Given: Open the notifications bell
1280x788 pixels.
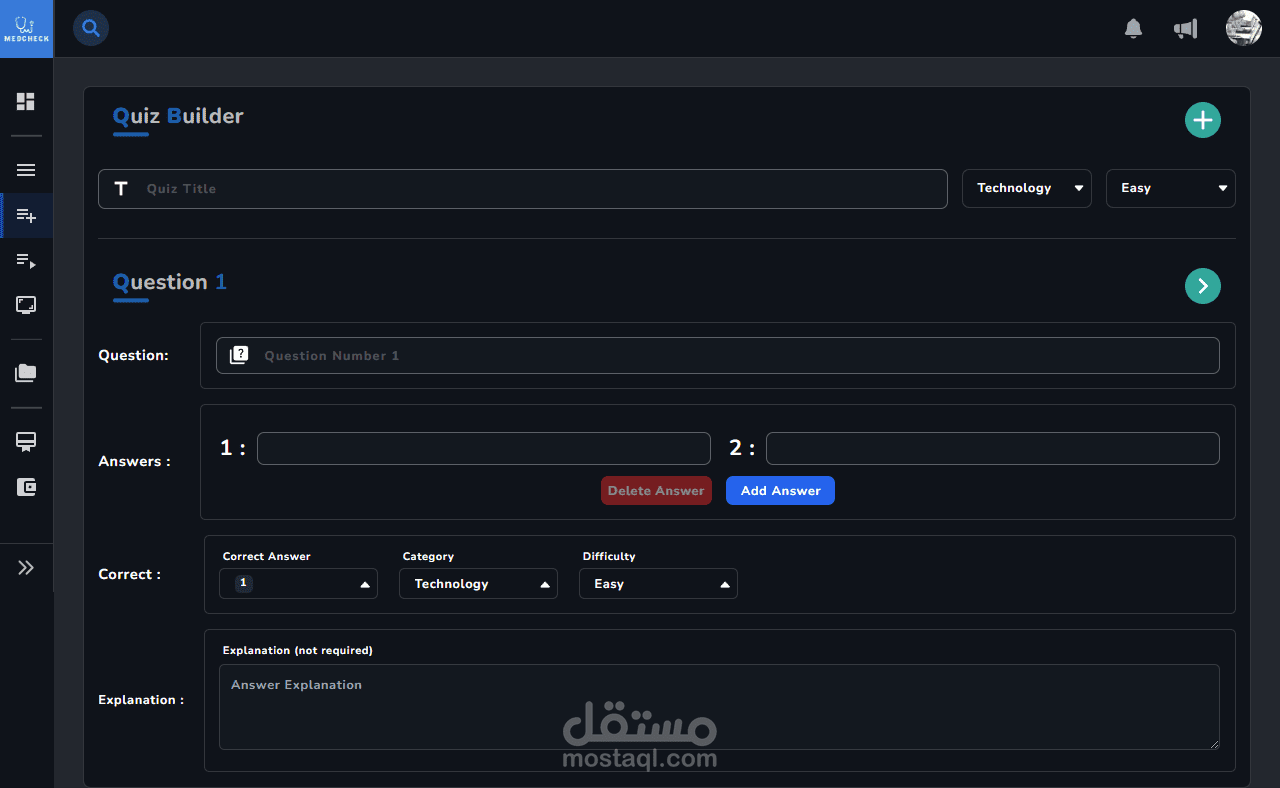Looking at the screenshot, I should [1133, 28].
